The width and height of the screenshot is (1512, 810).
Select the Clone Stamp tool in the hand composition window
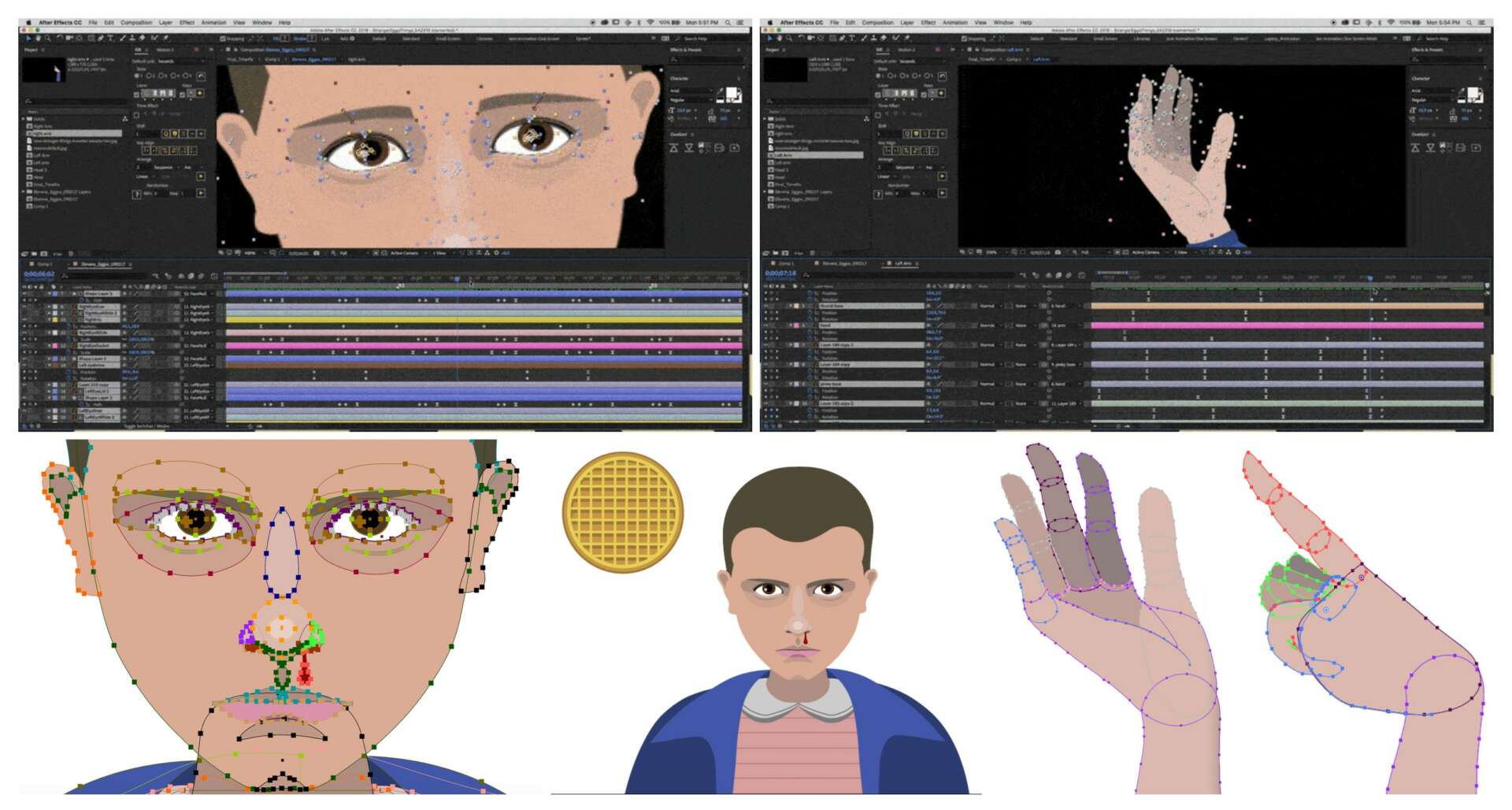point(872,38)
